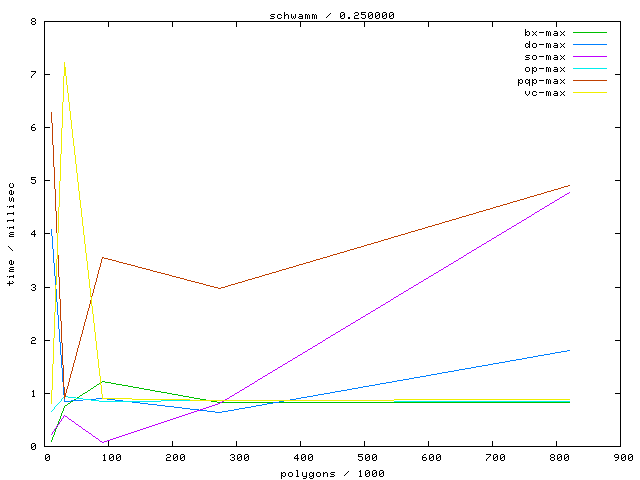
Task: Click the pqp-max legend label
Action: coord(542,81)
